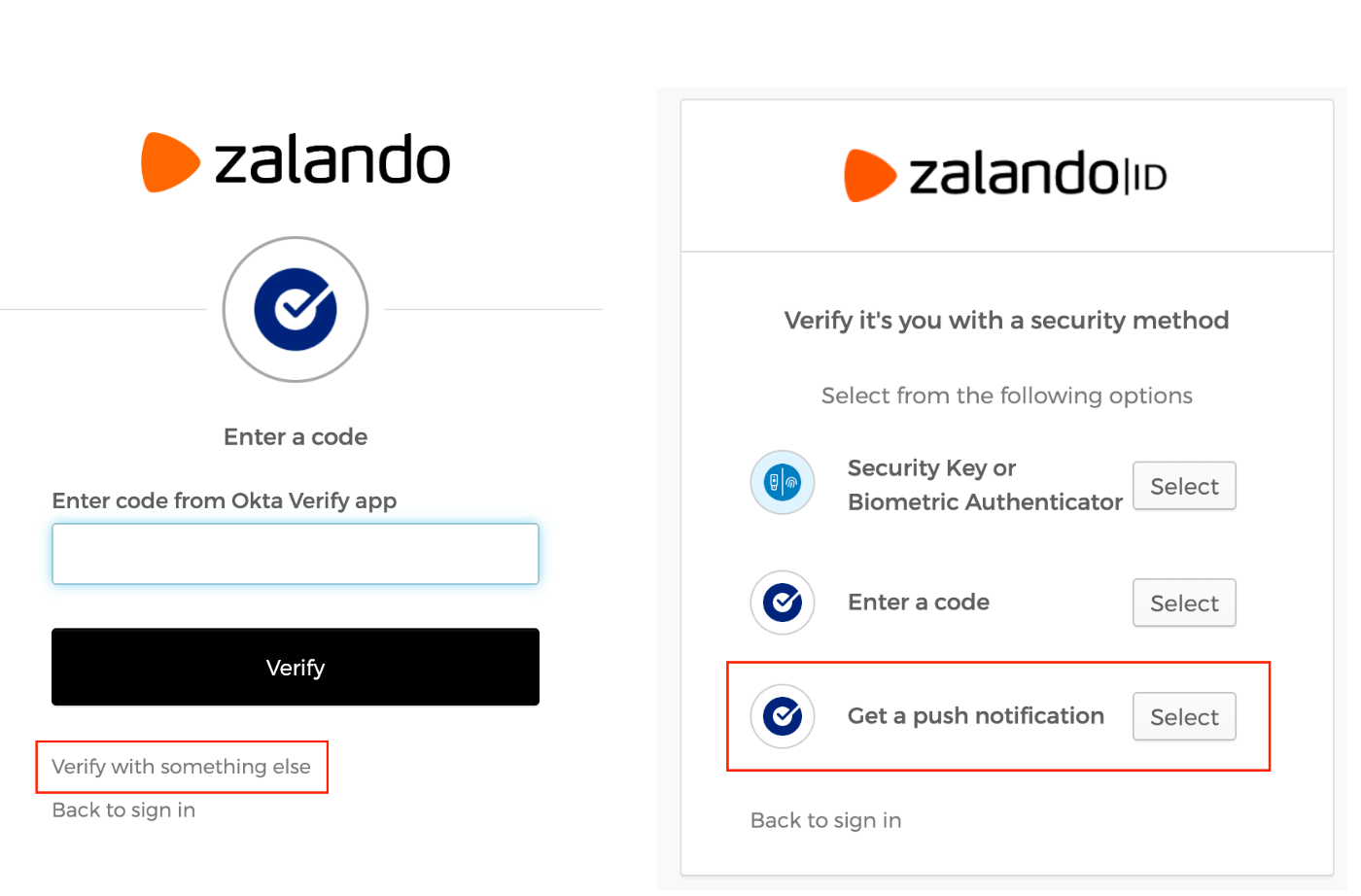Click the Get a push notification label
The height and width of the screenshot is (896, 1361).
pos(976,716)
